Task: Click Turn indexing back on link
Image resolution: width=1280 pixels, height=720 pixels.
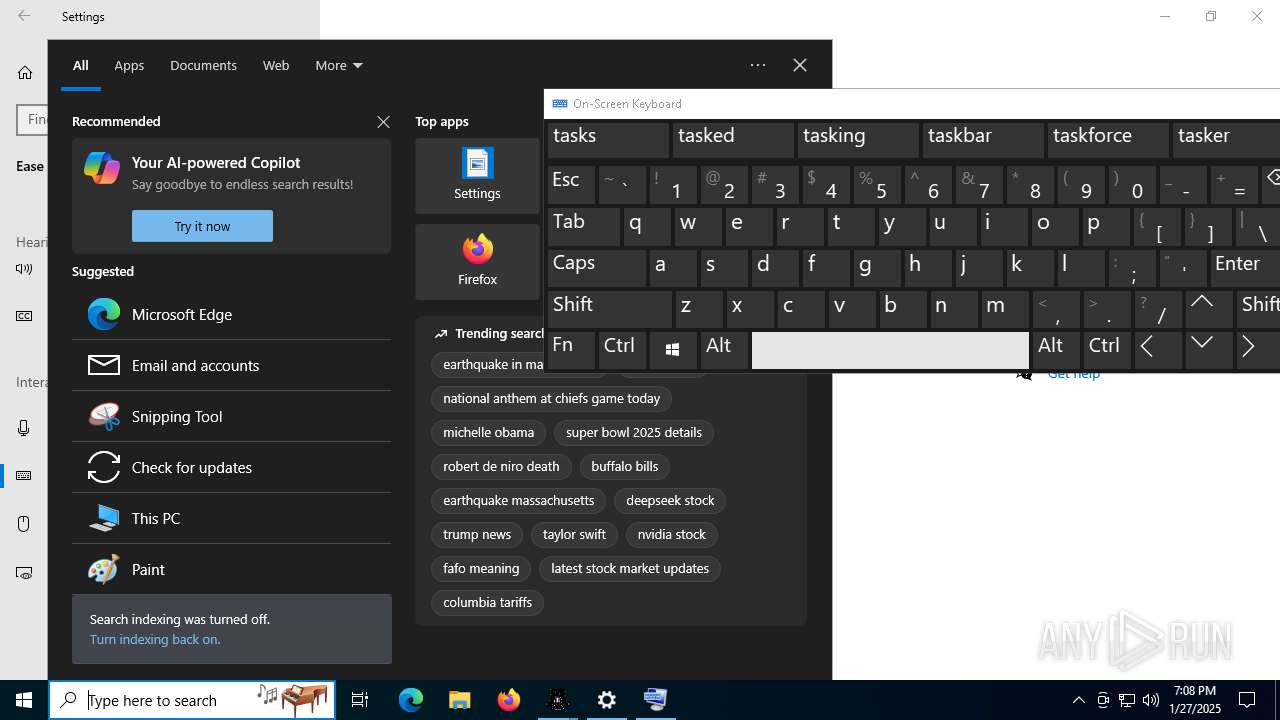Action: click(155, 639)
